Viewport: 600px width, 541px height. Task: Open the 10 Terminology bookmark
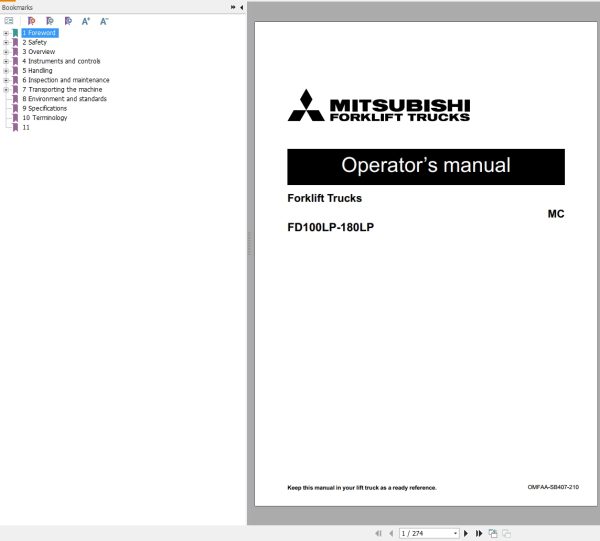[x=45, y=118]
